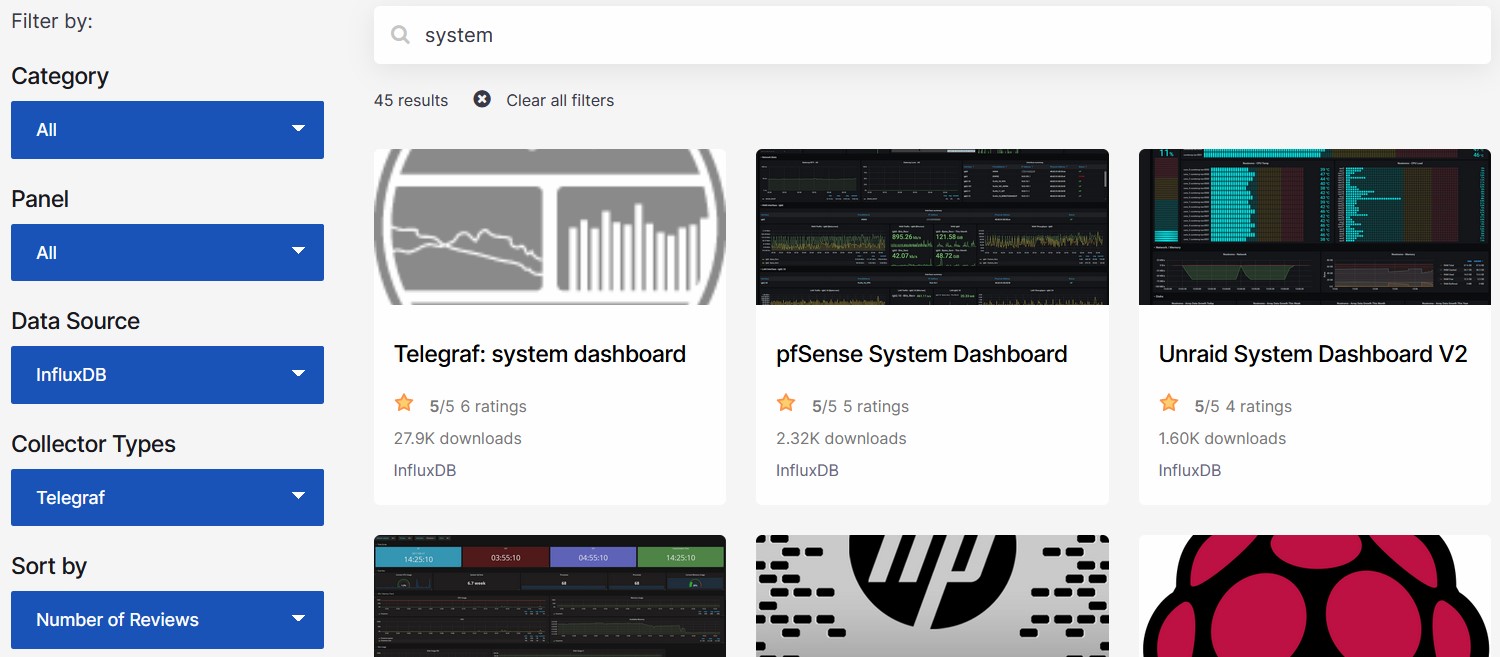Open the pfSense System Dashboard title

pos(921,354)
